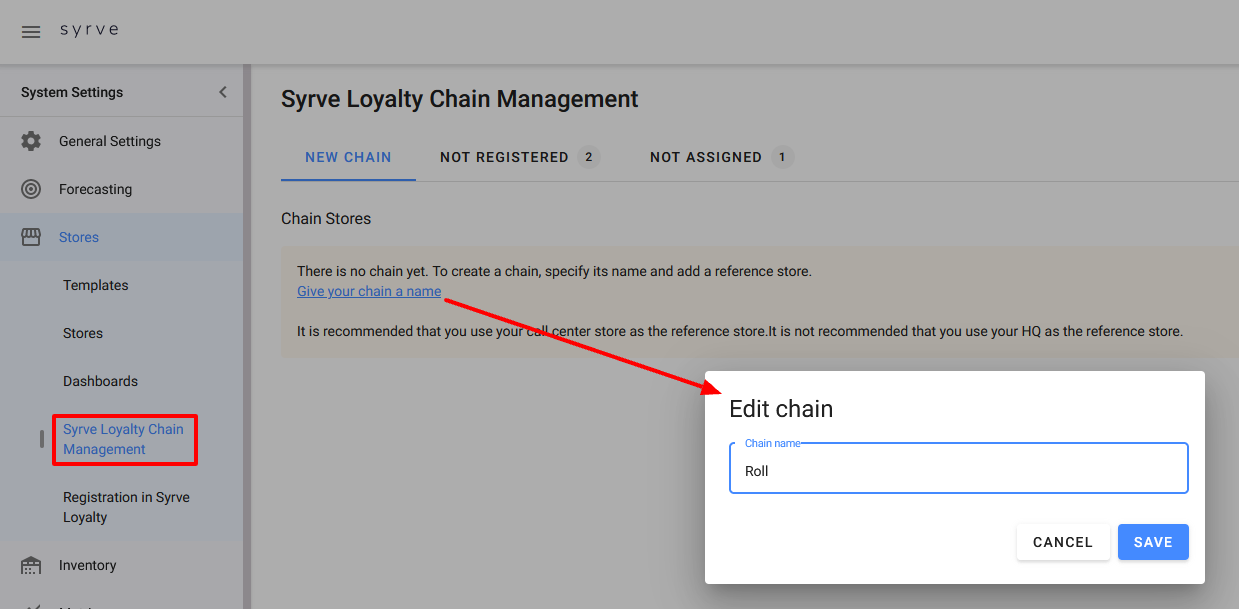Open Dashboards in the sidebar
This screenshot has width=1239, height=609.
pyautogui.click(x=100, y=381)
